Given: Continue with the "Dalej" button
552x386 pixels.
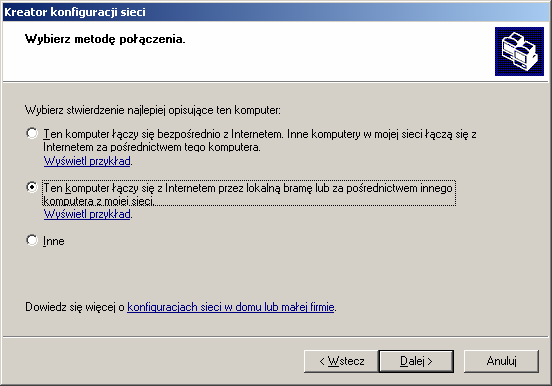Looking at the screenshot, I should click(x=416, y=361).
